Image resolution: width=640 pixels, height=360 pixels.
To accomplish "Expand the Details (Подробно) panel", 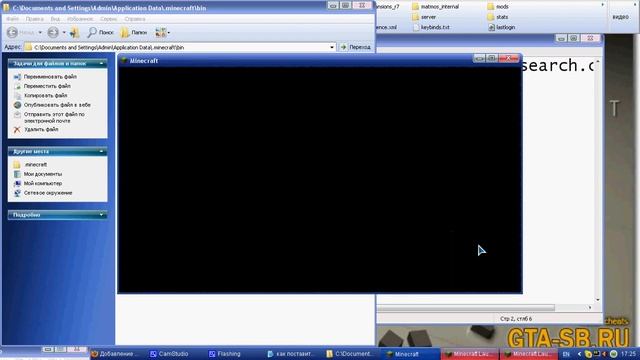I will [101, 215].
